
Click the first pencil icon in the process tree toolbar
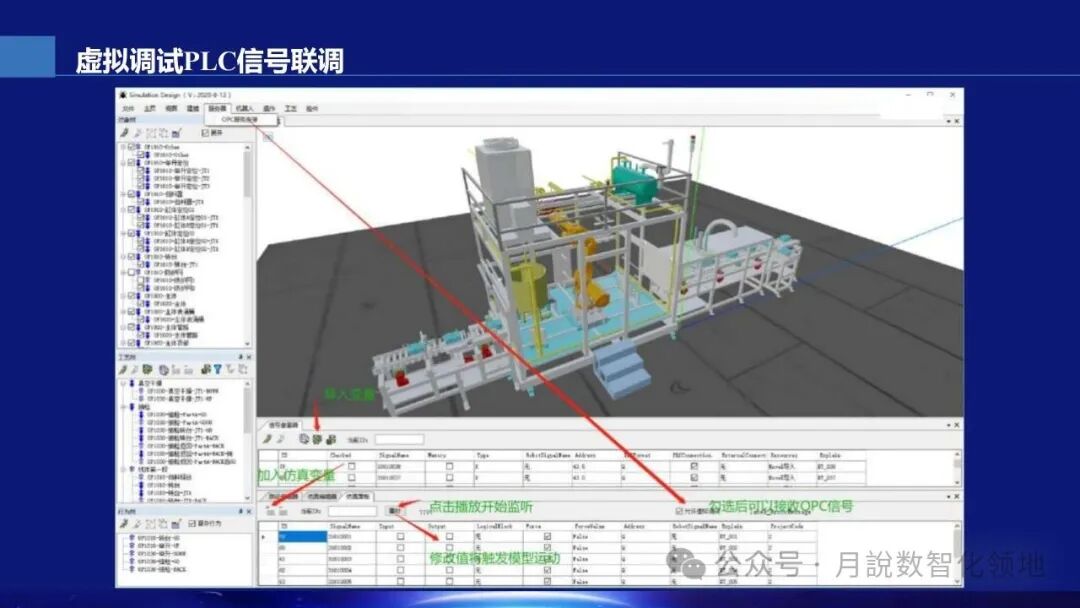point(123,370)
